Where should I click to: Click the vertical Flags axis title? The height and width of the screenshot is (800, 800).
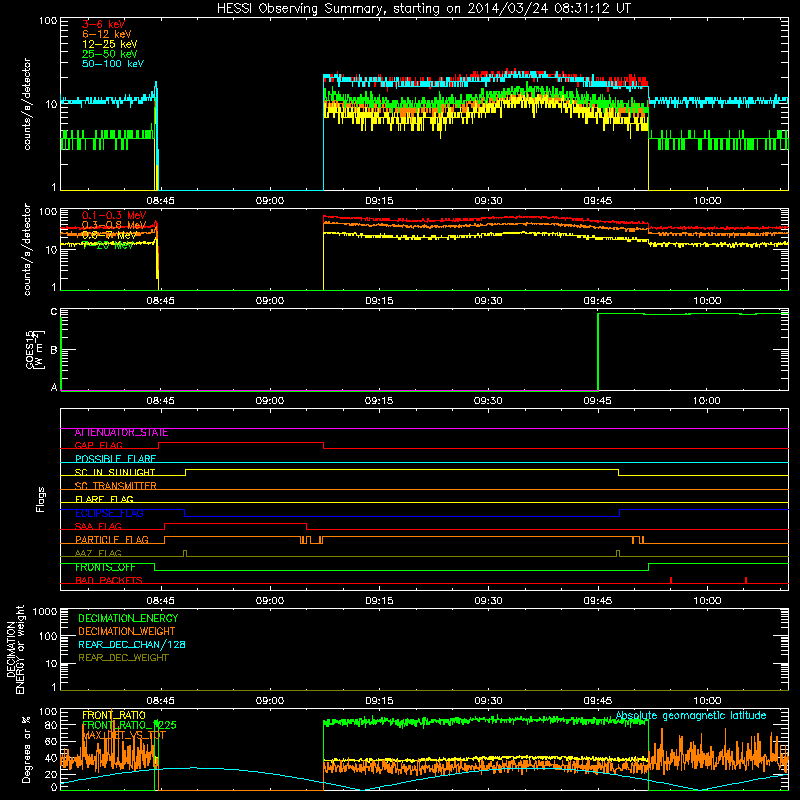41,499
